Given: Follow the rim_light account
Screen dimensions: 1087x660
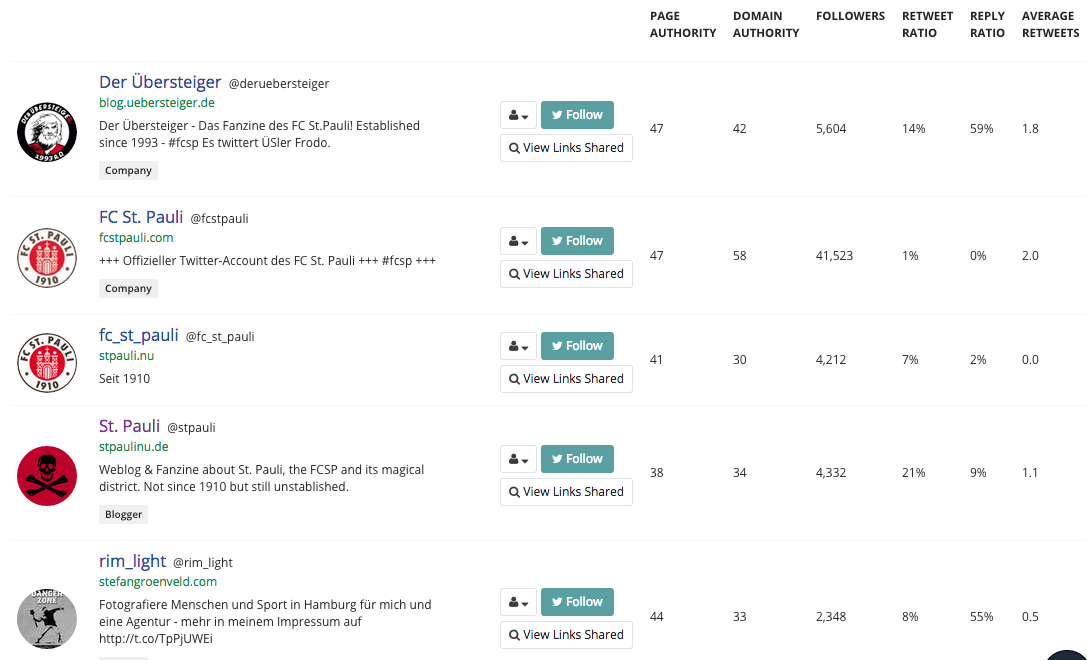Looking at the screenshot, I should pyautogui.click(x=577, y=602).
